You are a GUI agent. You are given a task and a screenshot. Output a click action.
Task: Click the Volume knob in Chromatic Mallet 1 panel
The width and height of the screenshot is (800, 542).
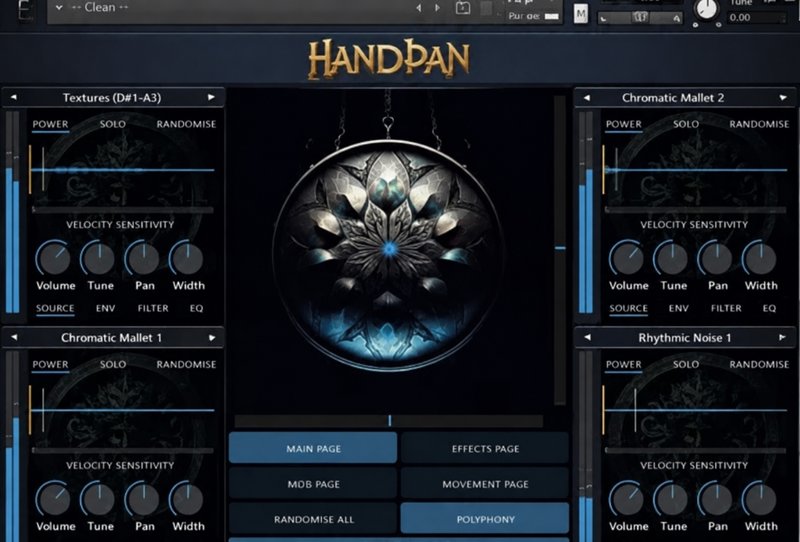54,499
